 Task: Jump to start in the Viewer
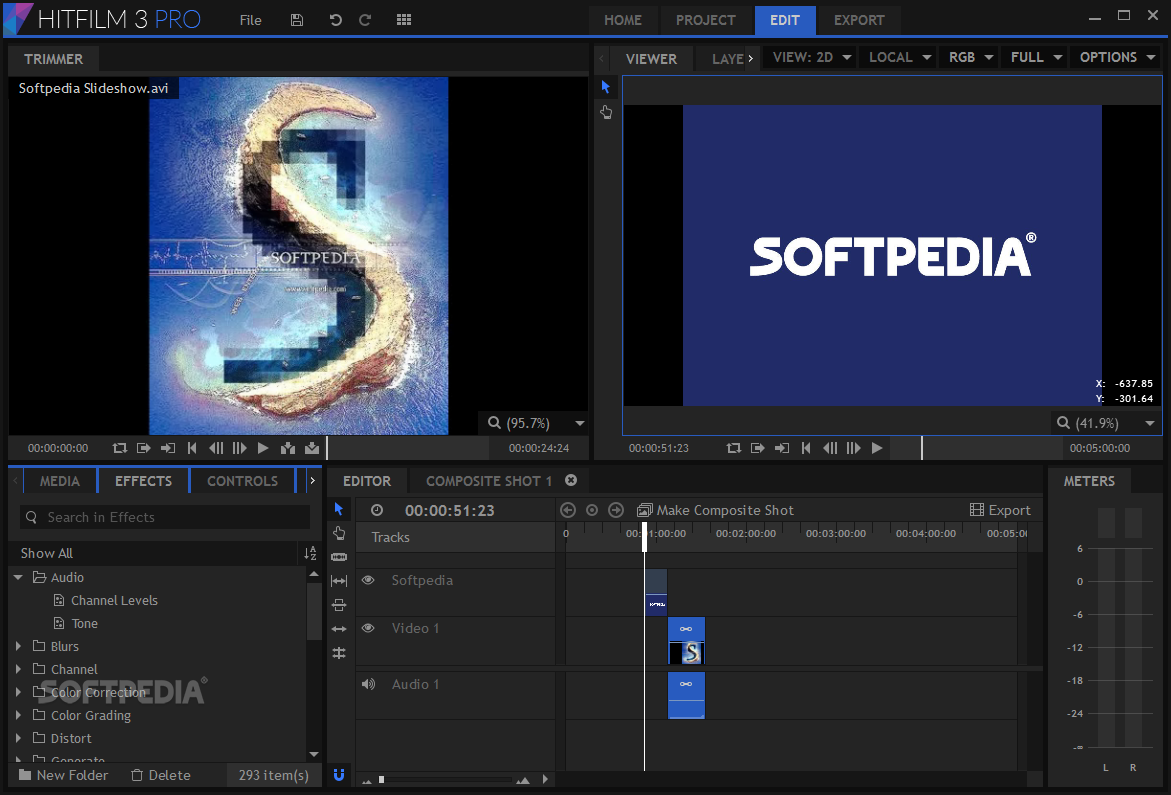(x=806, y=448)
